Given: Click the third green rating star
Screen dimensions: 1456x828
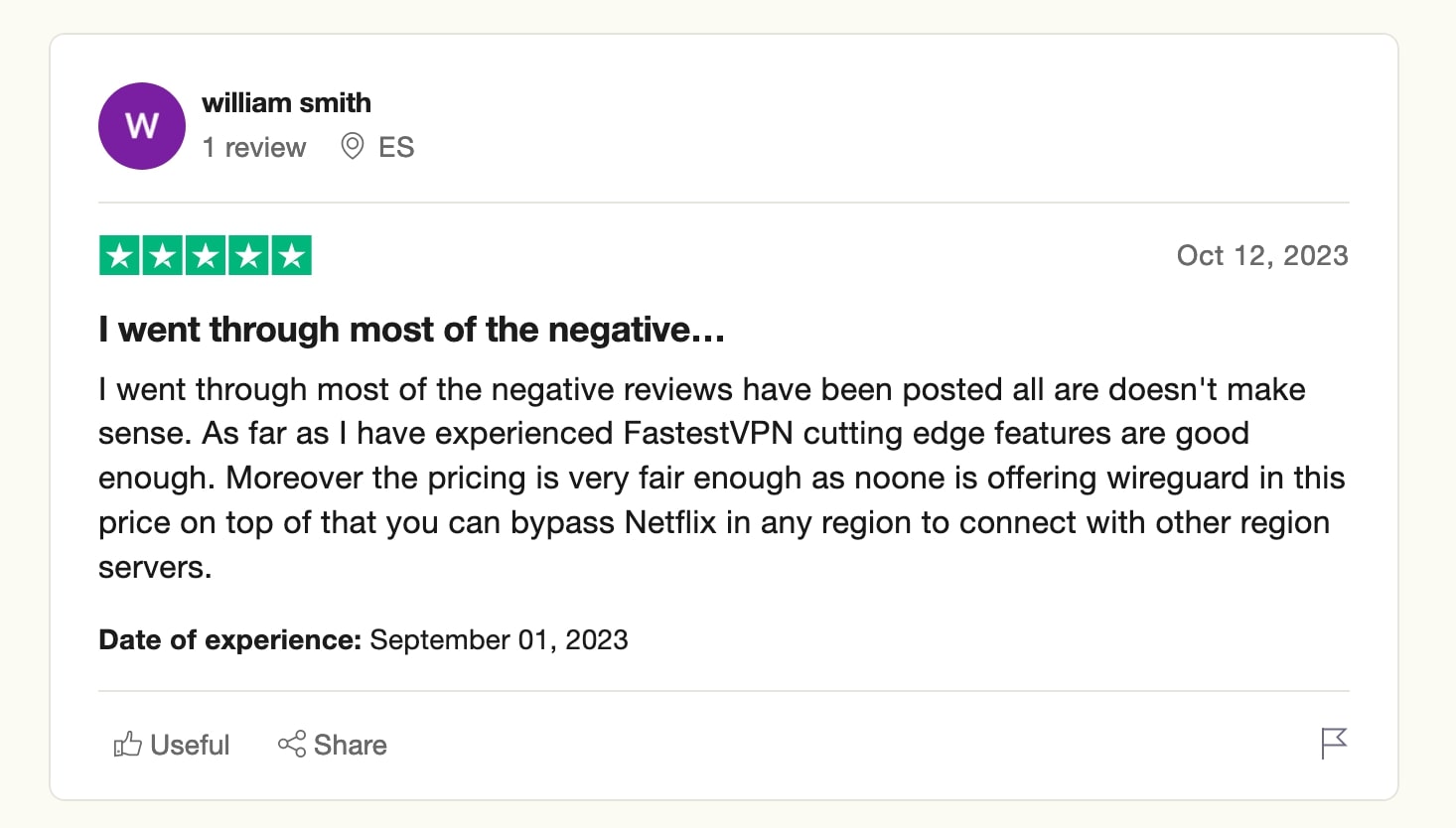Looking at the screenshot, I should 206,255.
